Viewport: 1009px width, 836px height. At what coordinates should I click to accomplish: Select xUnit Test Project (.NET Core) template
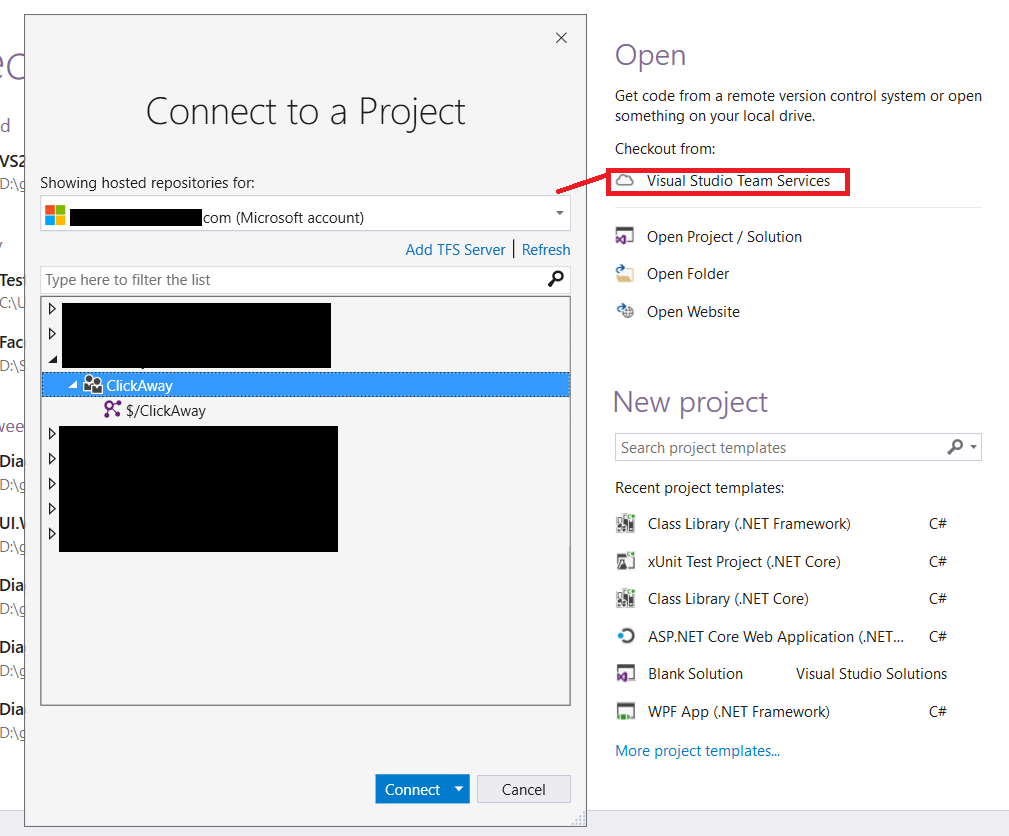point(744,562)
